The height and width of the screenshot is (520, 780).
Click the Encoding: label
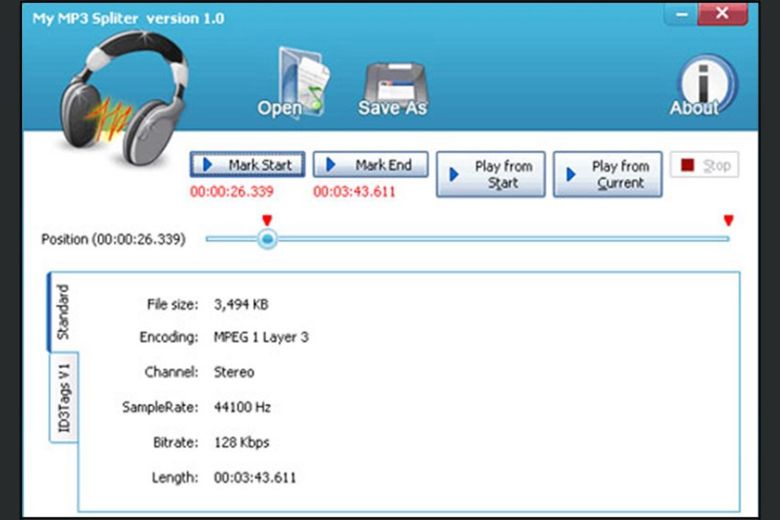169,337
